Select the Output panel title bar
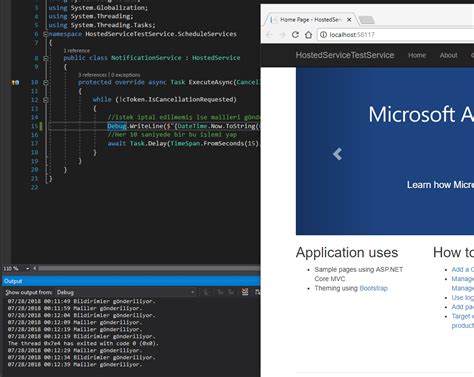This screenshot has height=377, width=474. (131, 281)
